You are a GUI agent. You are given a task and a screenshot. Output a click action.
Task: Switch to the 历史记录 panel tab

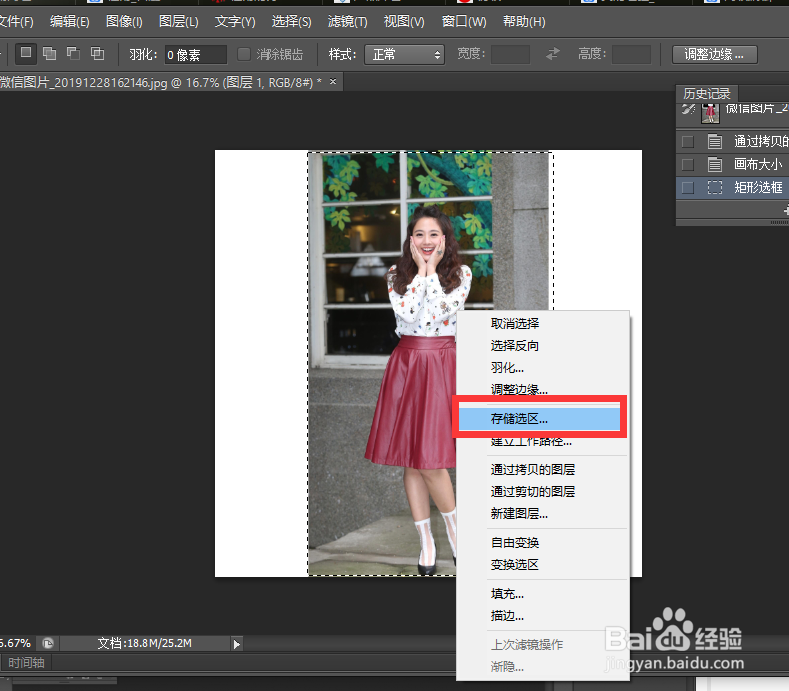pos(706,94)
